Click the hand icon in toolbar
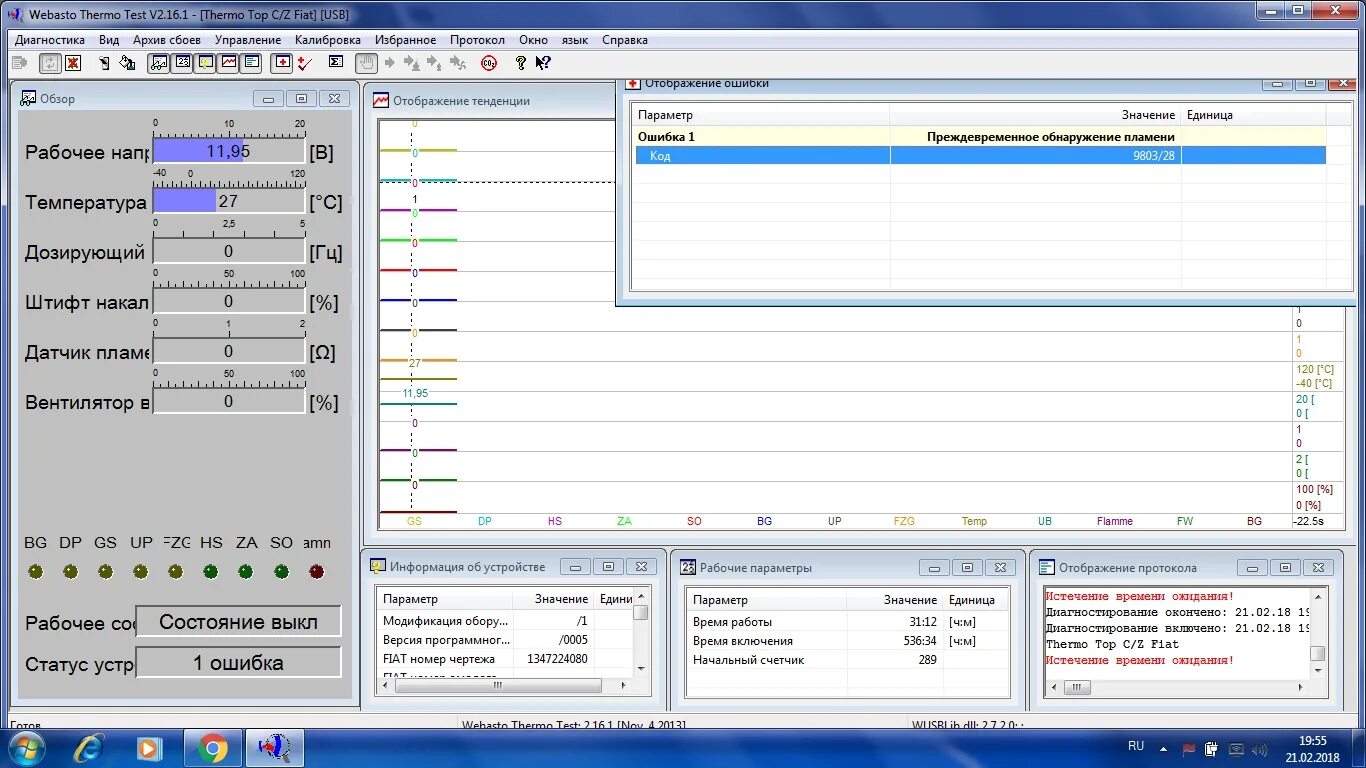Screen dimensions: 1366x768 [x=367, y=63]
